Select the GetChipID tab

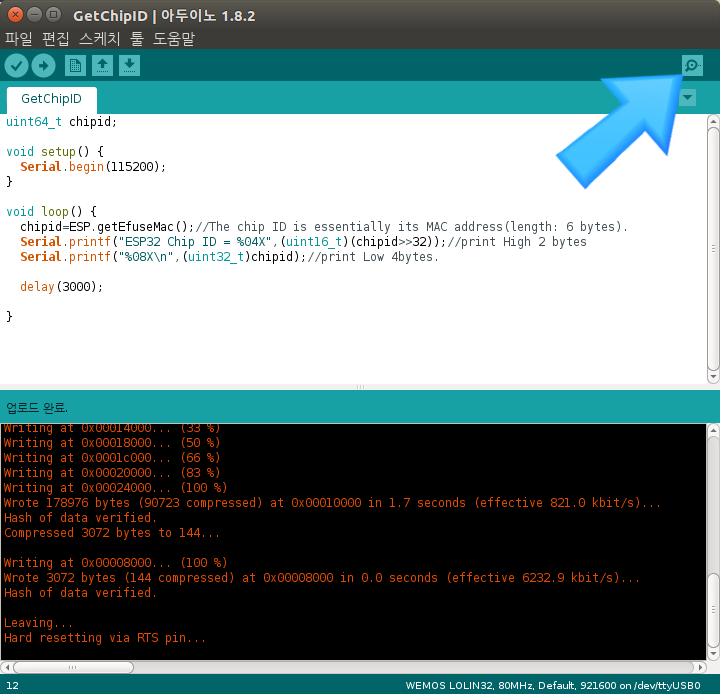51,99
